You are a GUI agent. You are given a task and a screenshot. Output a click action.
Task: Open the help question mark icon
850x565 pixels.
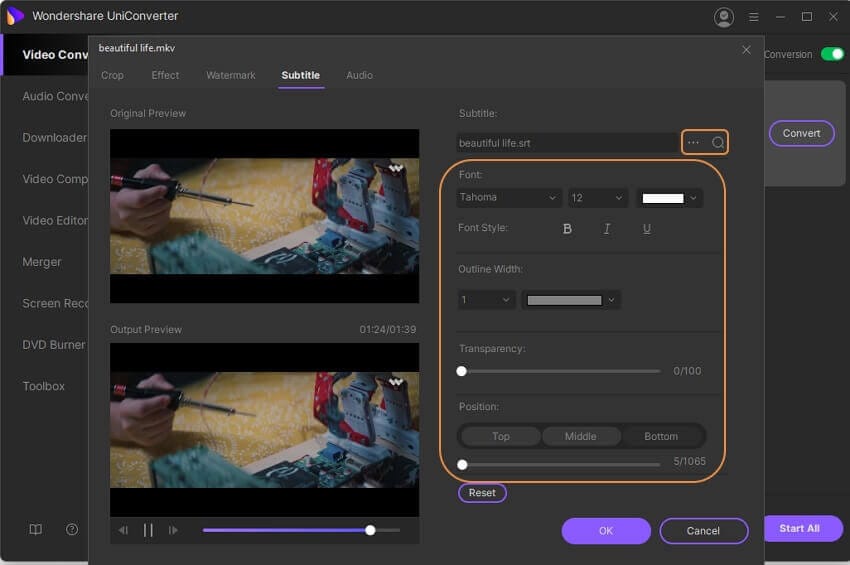click(x=72, y=530)
